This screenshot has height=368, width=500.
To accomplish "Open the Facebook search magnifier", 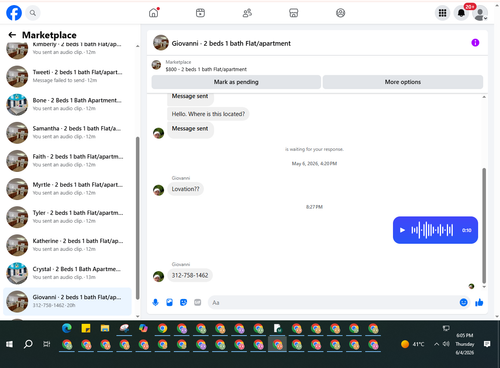I will 33,13.
